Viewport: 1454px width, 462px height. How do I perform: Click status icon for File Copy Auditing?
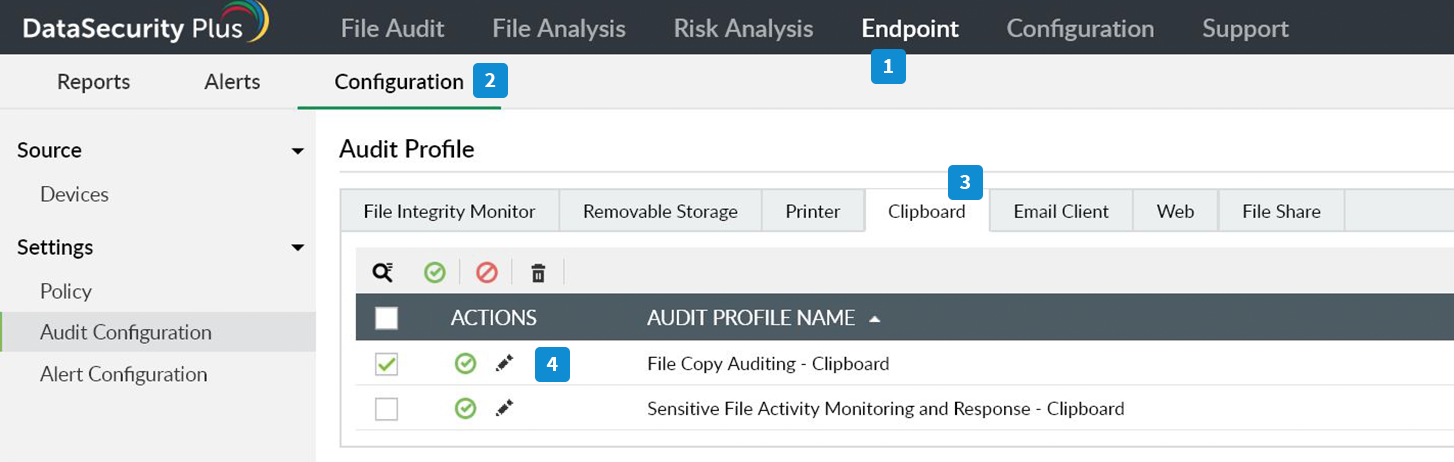click(465, 364)
